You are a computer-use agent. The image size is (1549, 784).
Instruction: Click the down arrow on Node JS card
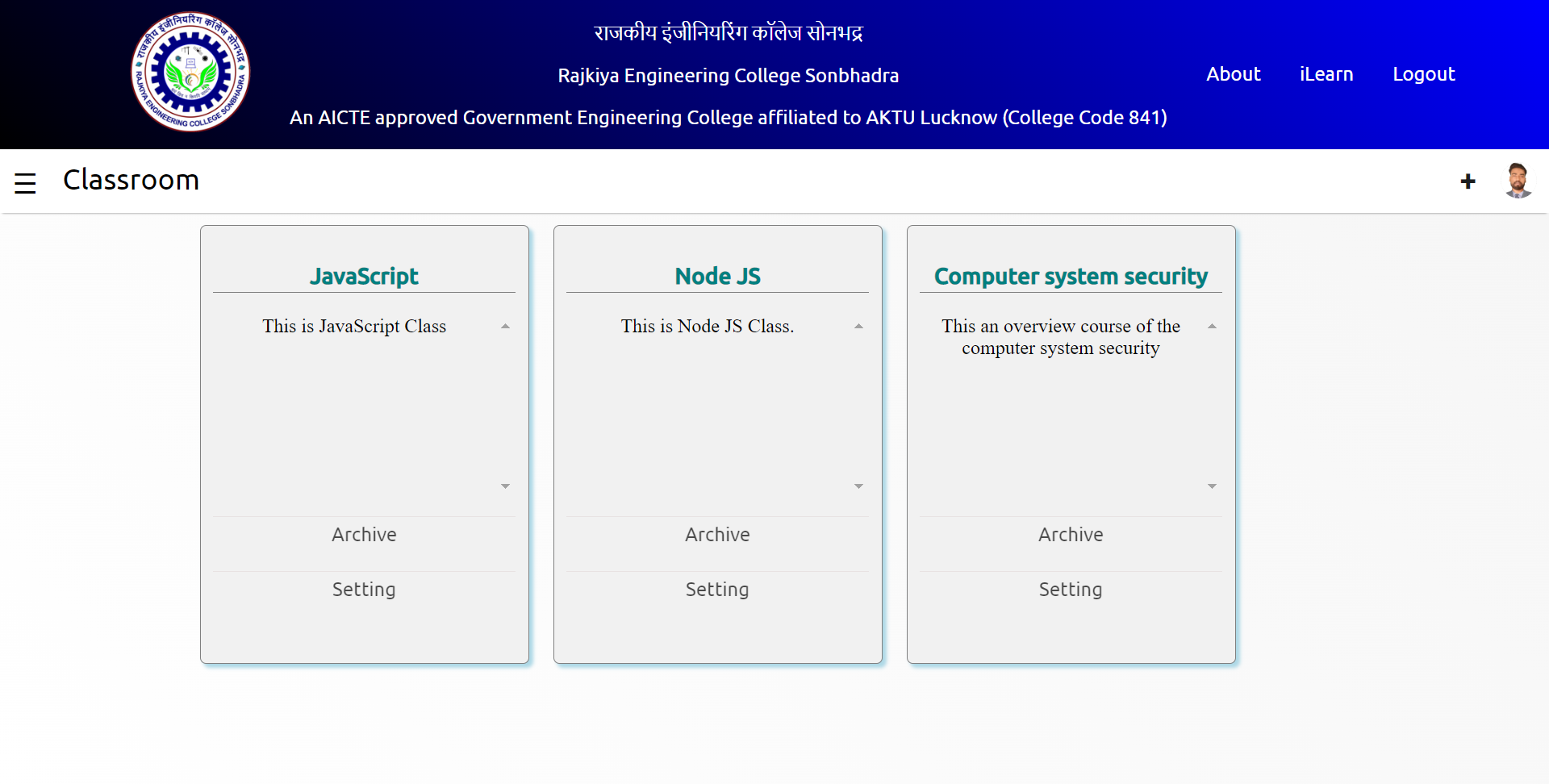pos(858,486)
